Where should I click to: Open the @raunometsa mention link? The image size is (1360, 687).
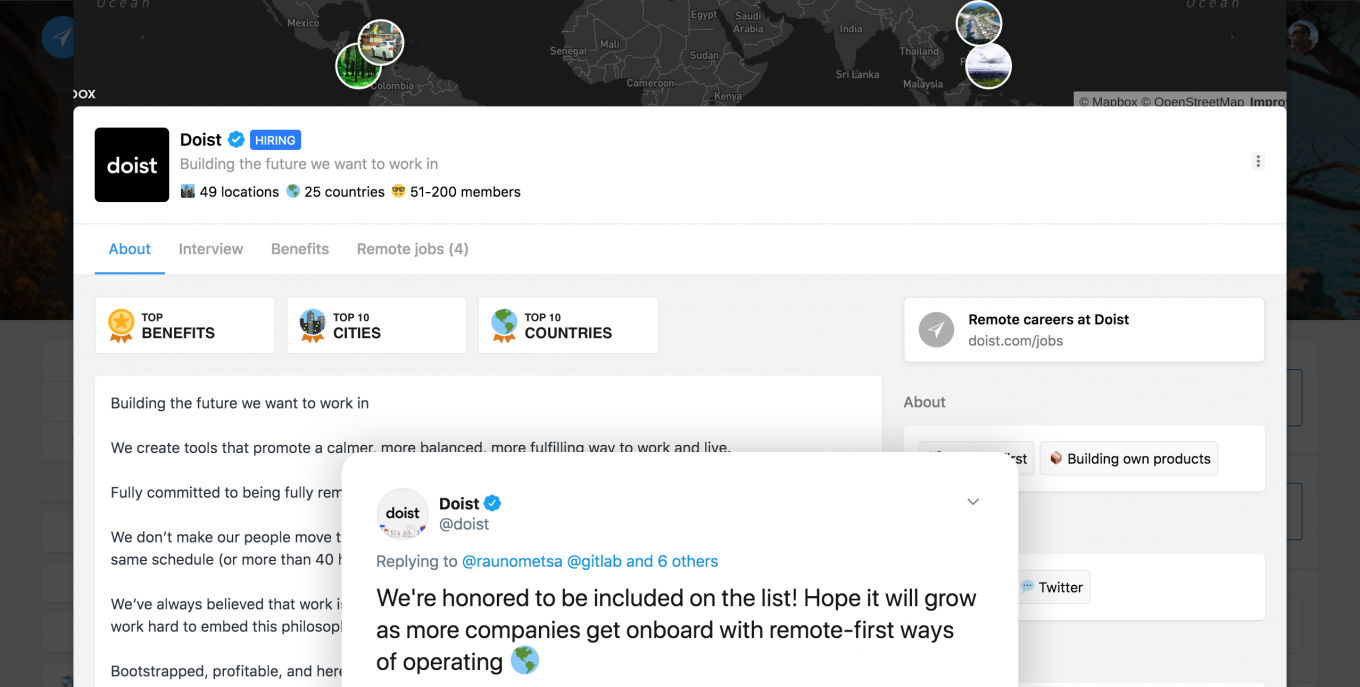click(512, 562)
